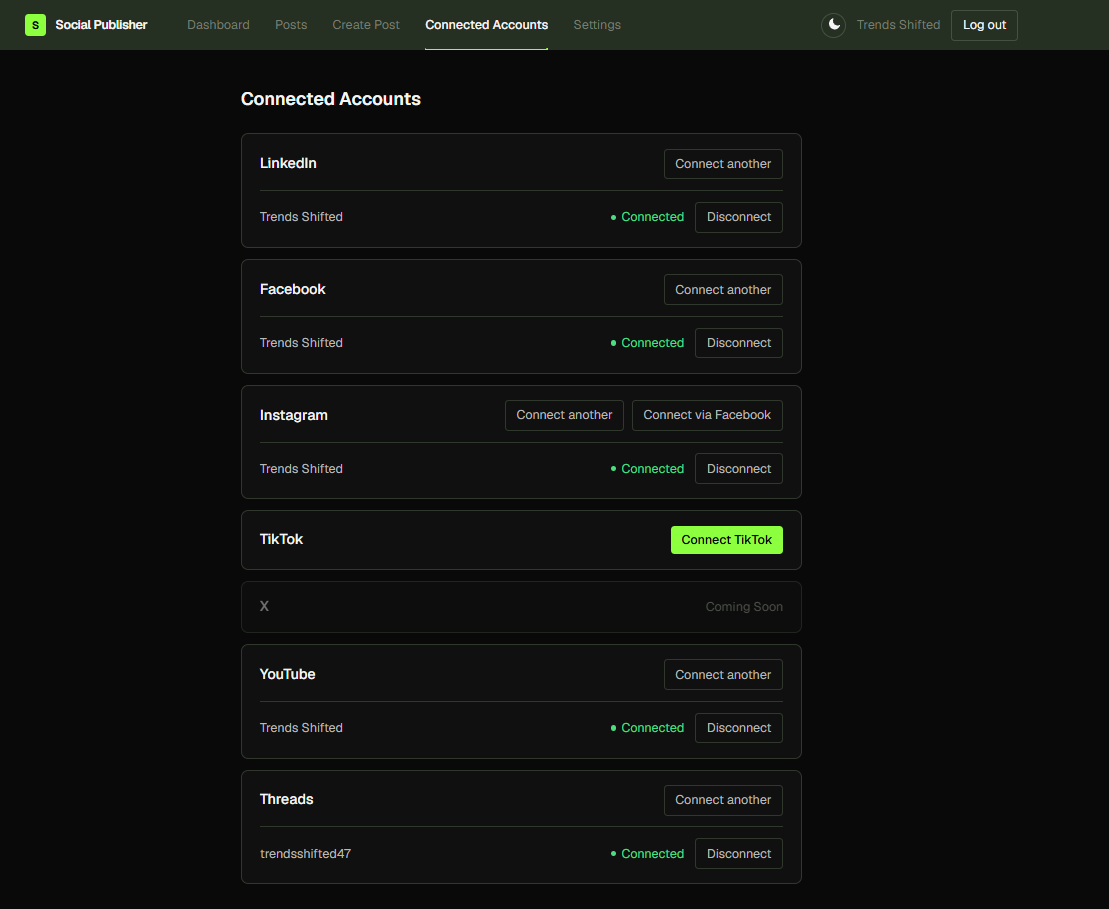
Task: Click the X platform card label
Action: pyautogui.click(x=264, y=606)
